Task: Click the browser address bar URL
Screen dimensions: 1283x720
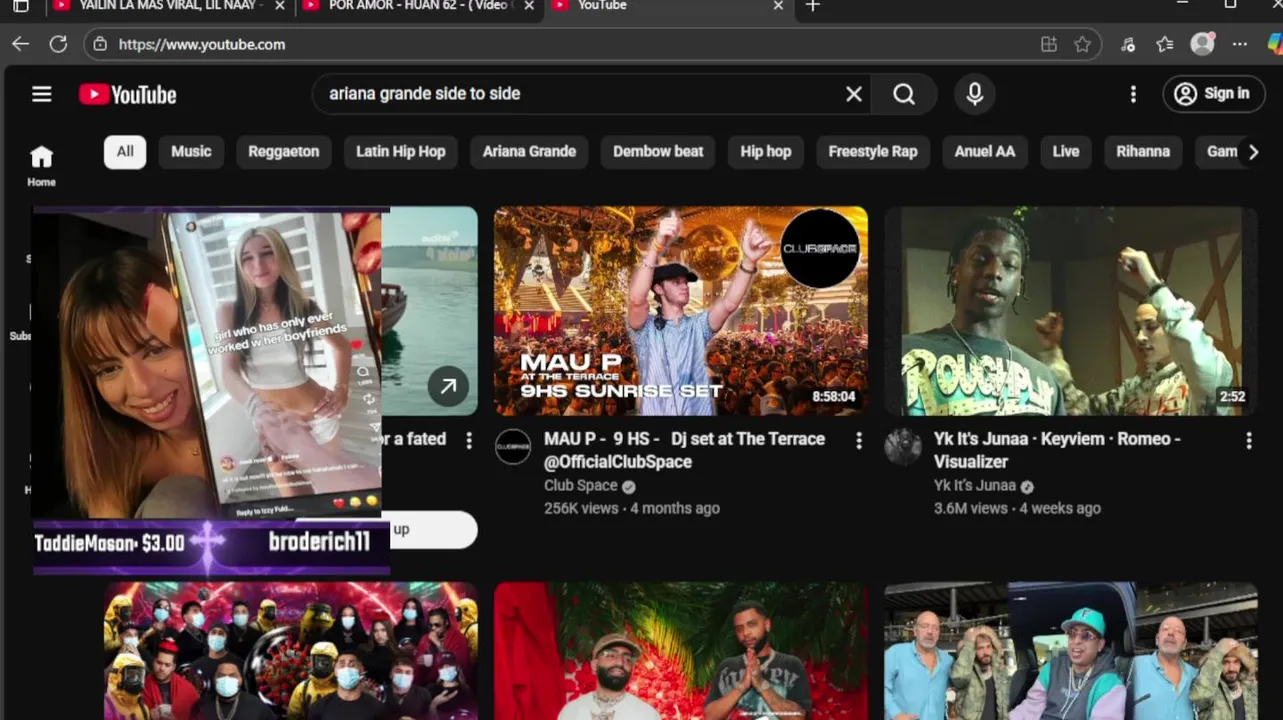Action: coord(202,44)
